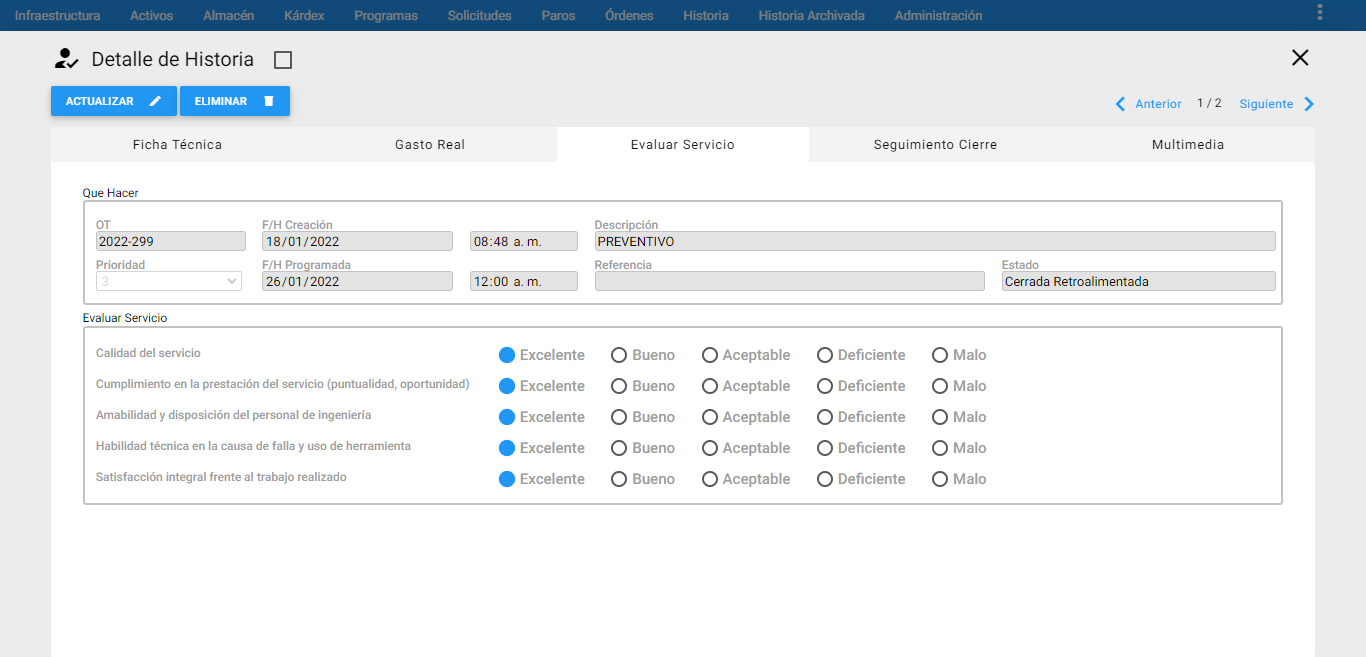This screenshot has width=1366, height=657.
Task: Select Aceptable for Habilidad técnica
Action: click(710, 448)
